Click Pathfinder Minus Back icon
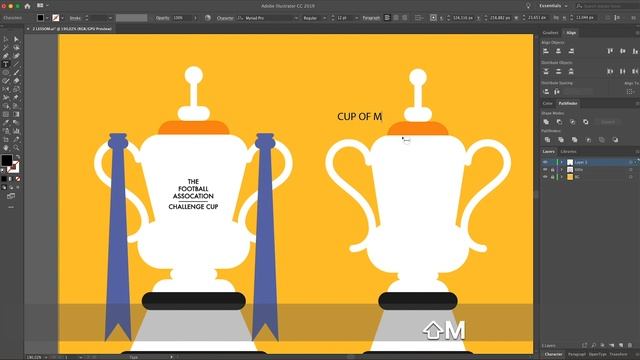 tap(615, 140)
